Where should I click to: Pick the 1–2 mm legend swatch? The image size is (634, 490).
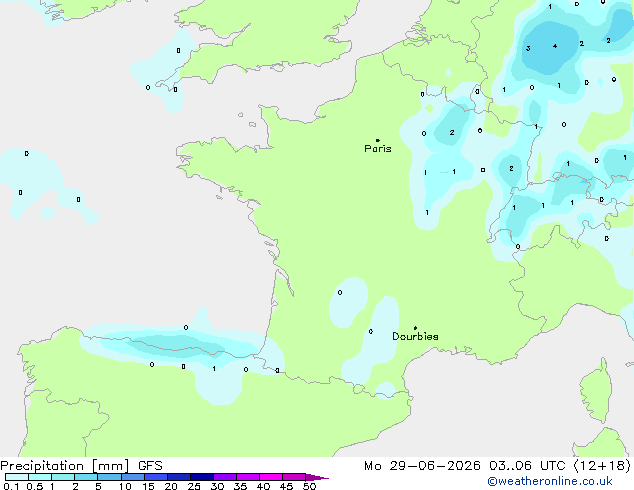coord(63,477)
